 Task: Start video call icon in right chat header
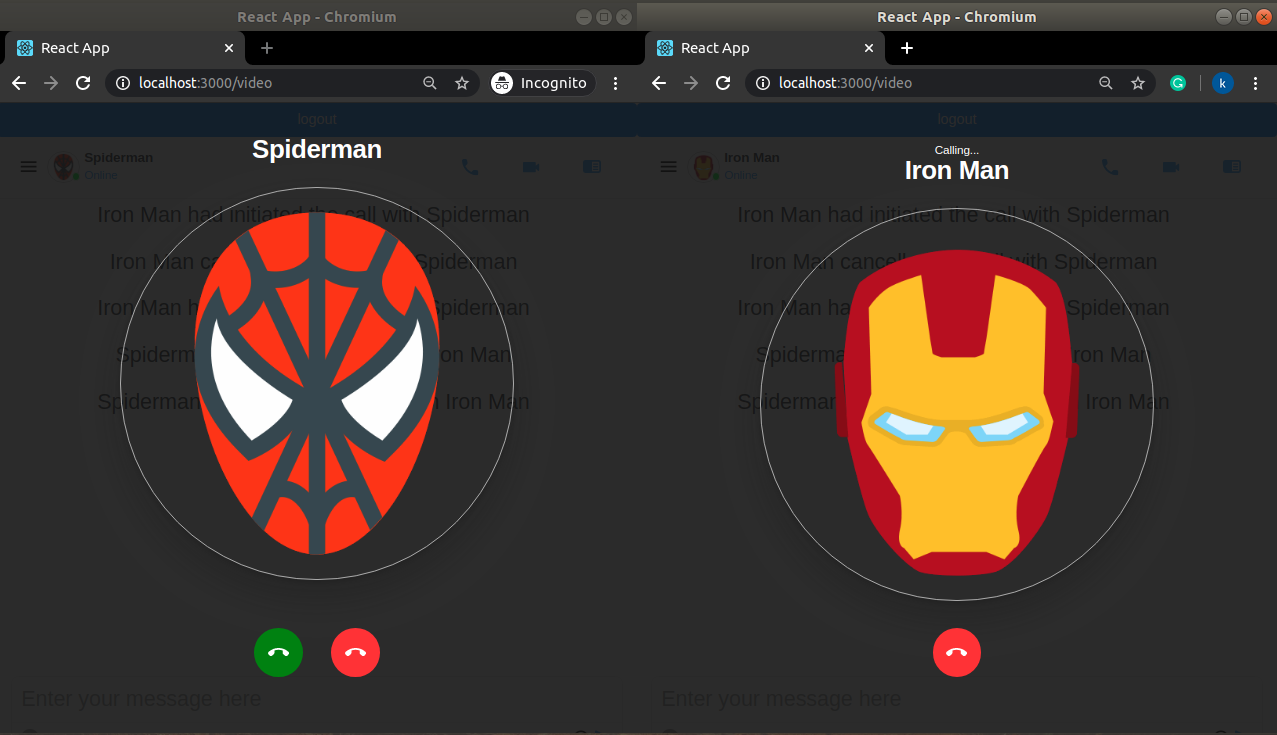[x=1171, y=167]
